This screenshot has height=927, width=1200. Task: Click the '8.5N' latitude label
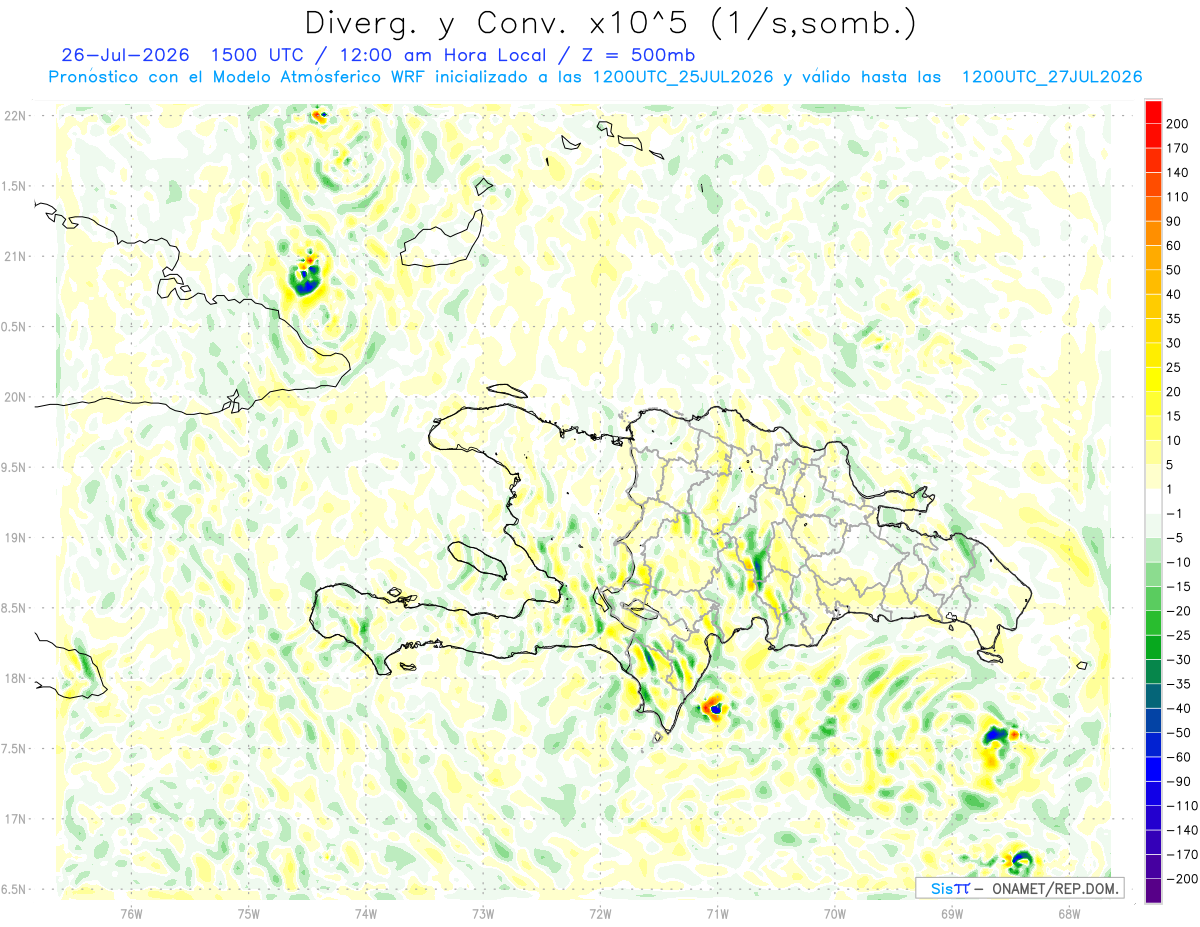tap(15, 608)
